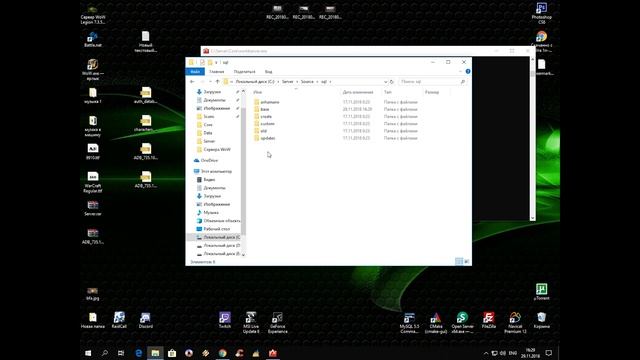Go back with Explorer's back arrow
Viewport: 640px width, 360px height.
click(x=192, y=82)
